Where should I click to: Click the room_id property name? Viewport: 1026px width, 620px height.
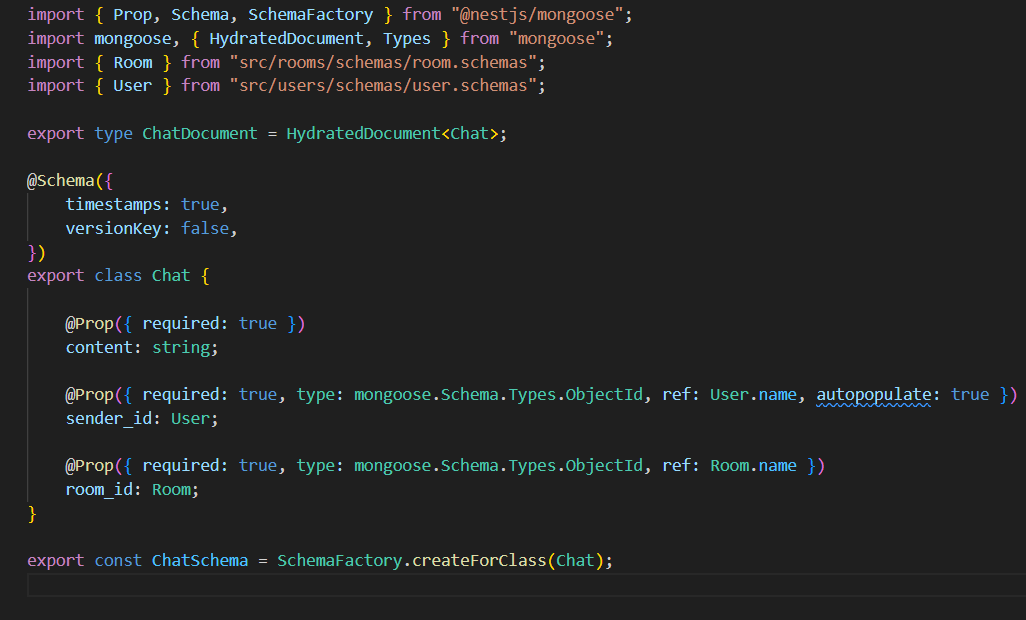tap(99, 489)
